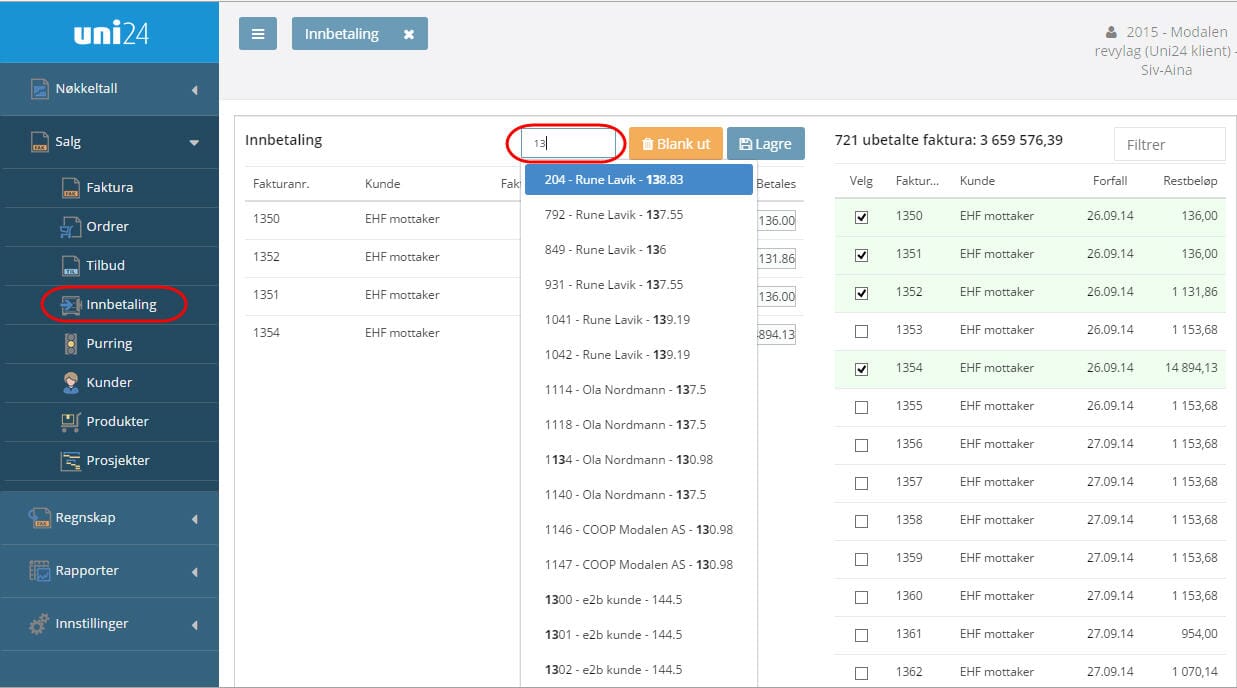Click the hamburger menu icon
The image size is (1237, 688).
(258, 34)
